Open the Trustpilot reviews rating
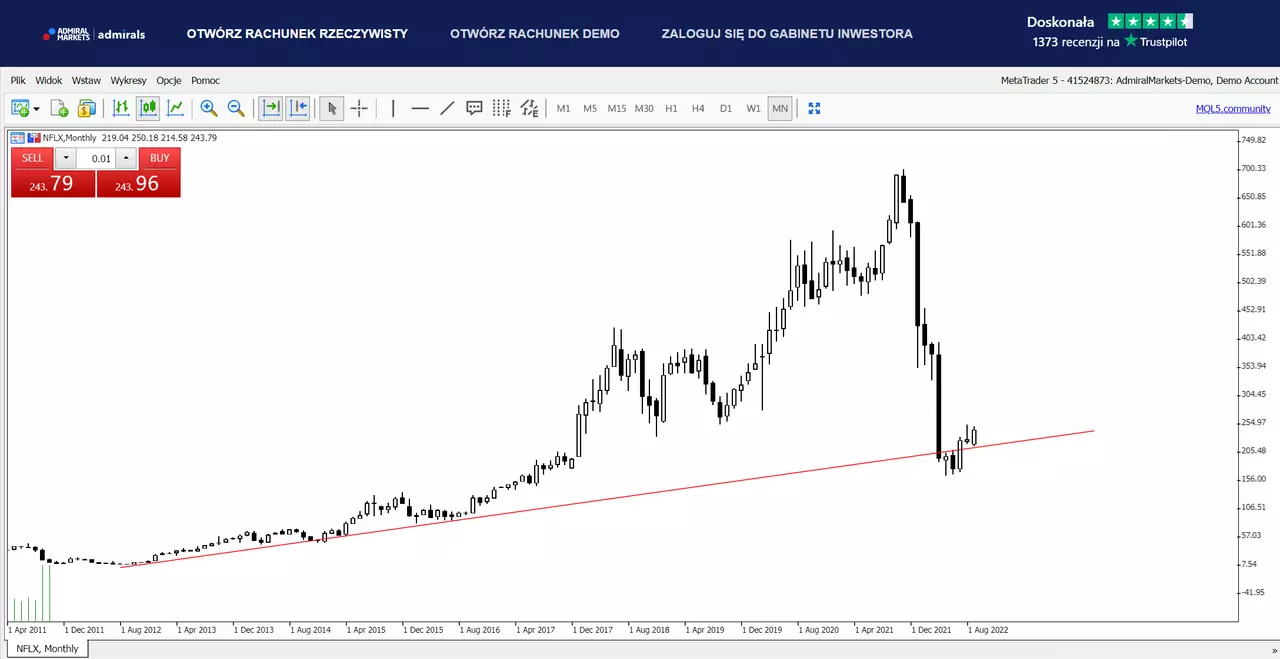Image resolution: width=1280 pixels, height=659 pixels. [1110, 31]
